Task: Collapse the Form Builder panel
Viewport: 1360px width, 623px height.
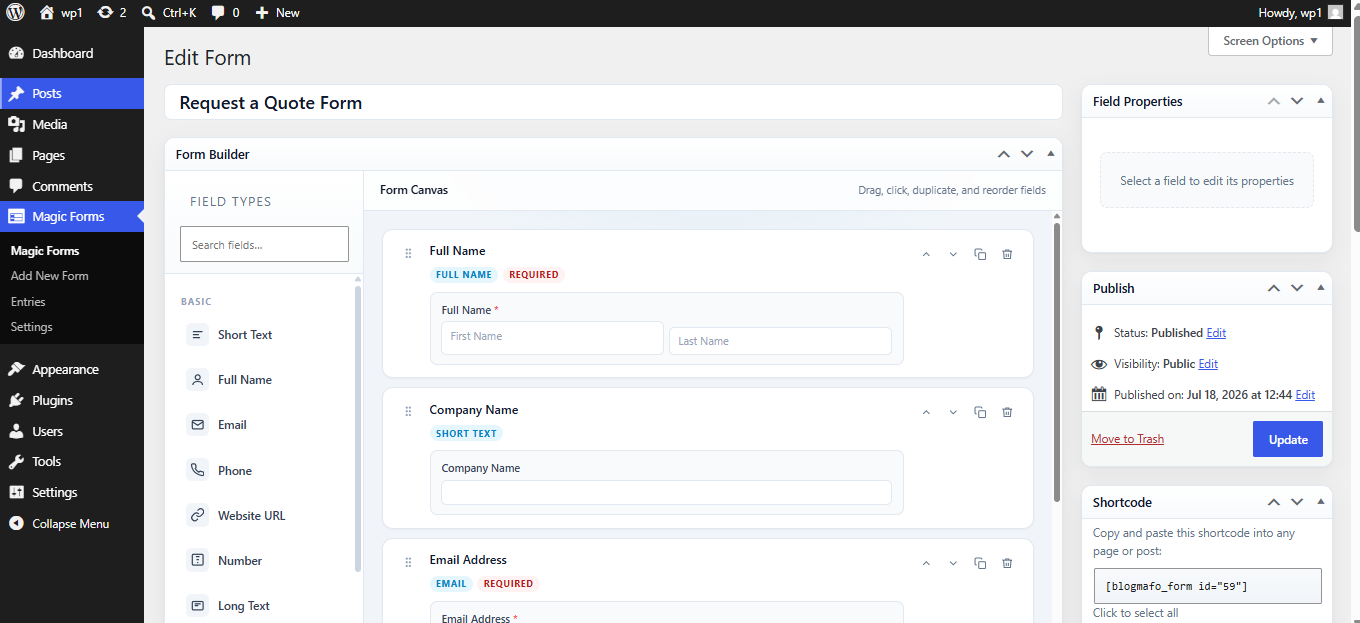Action: [x=1050, y=154]
